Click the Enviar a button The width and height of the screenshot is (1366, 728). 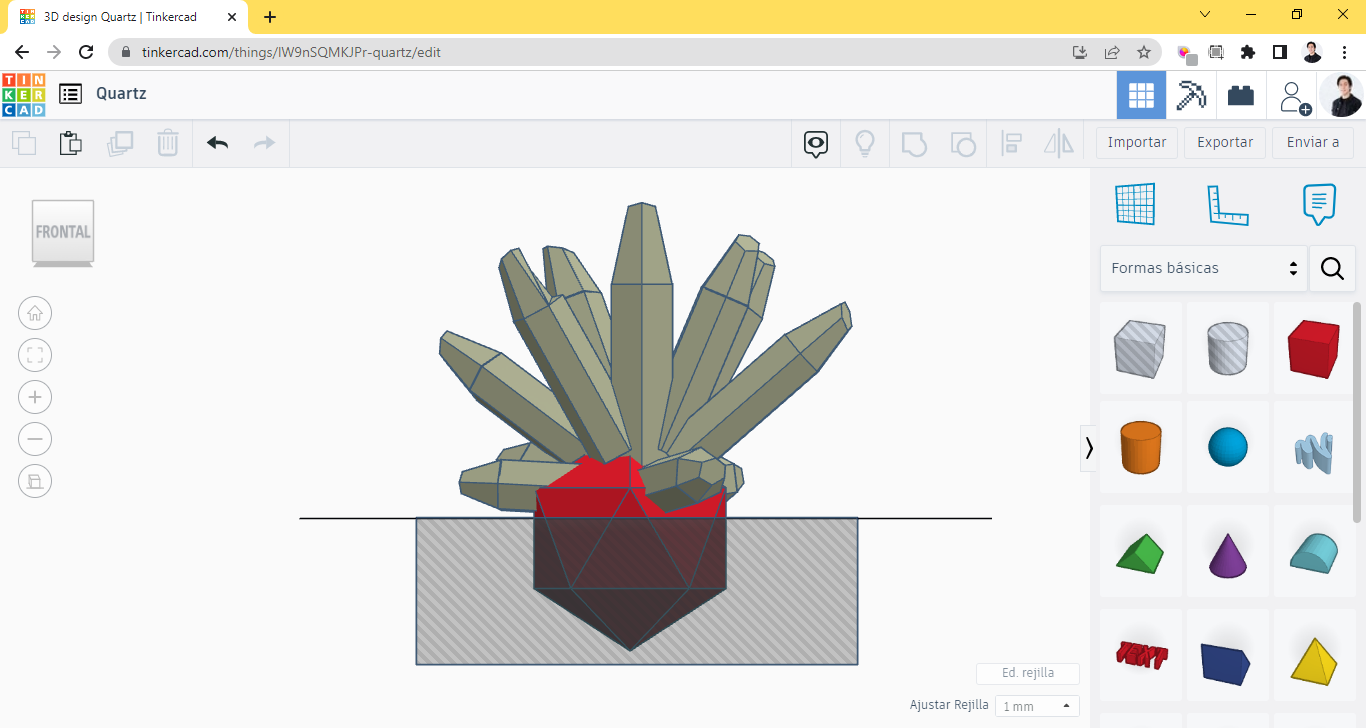click(1313, 142)
